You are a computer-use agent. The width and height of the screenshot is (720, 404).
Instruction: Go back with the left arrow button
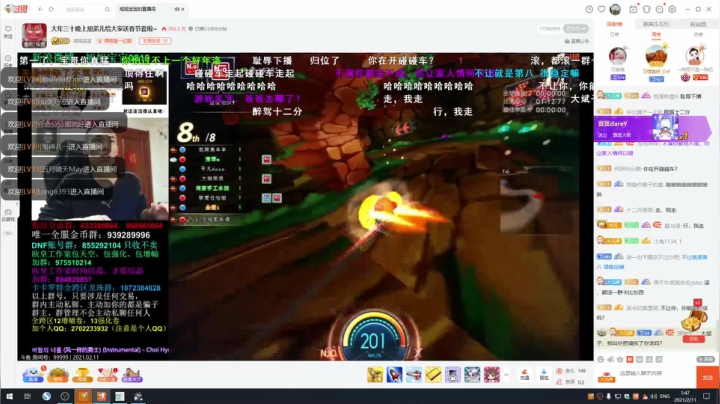[40, 9]
